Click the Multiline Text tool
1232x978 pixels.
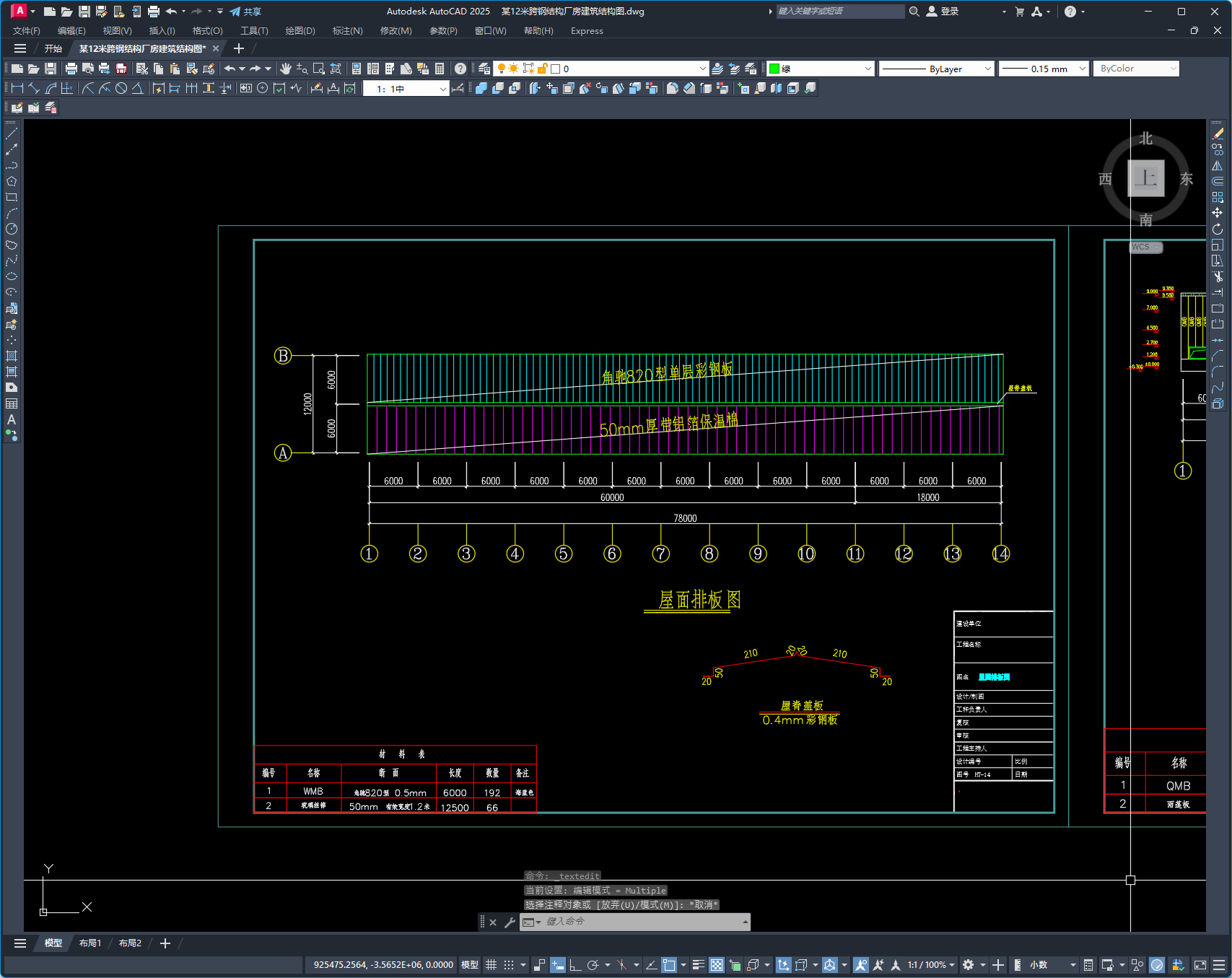click(x=12, y=419)
